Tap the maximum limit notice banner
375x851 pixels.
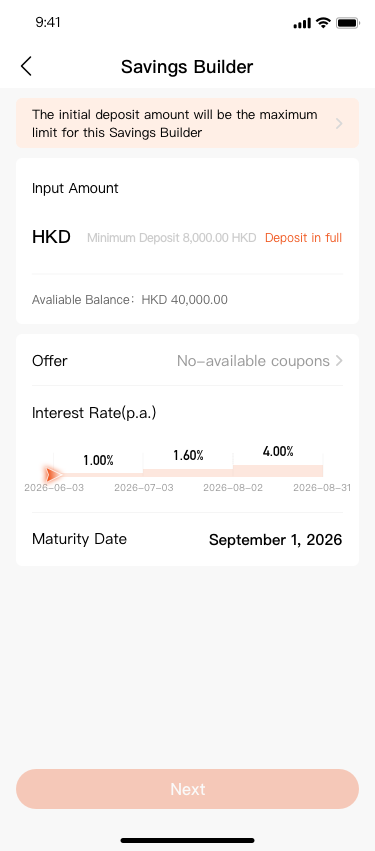tap(187, 123)
